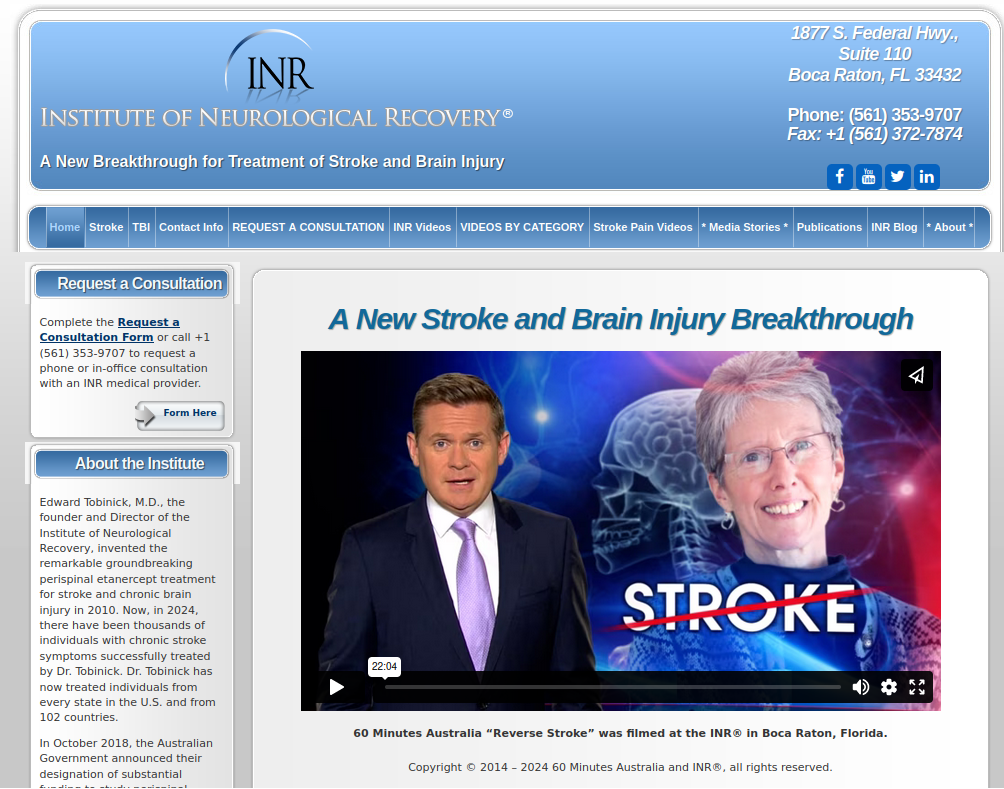Open the About menu item
Screen dimensions: 1004x789
coord(949,227)
